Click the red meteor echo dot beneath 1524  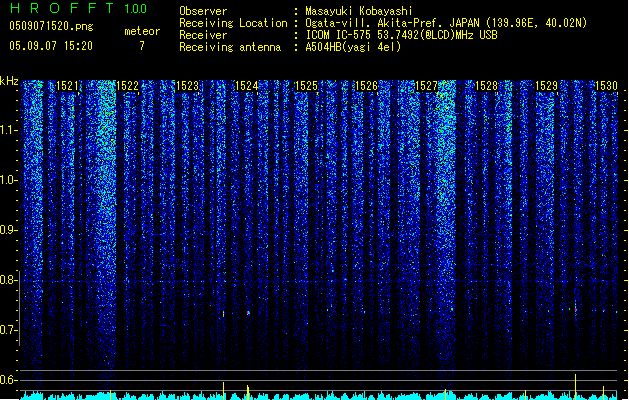248,313
